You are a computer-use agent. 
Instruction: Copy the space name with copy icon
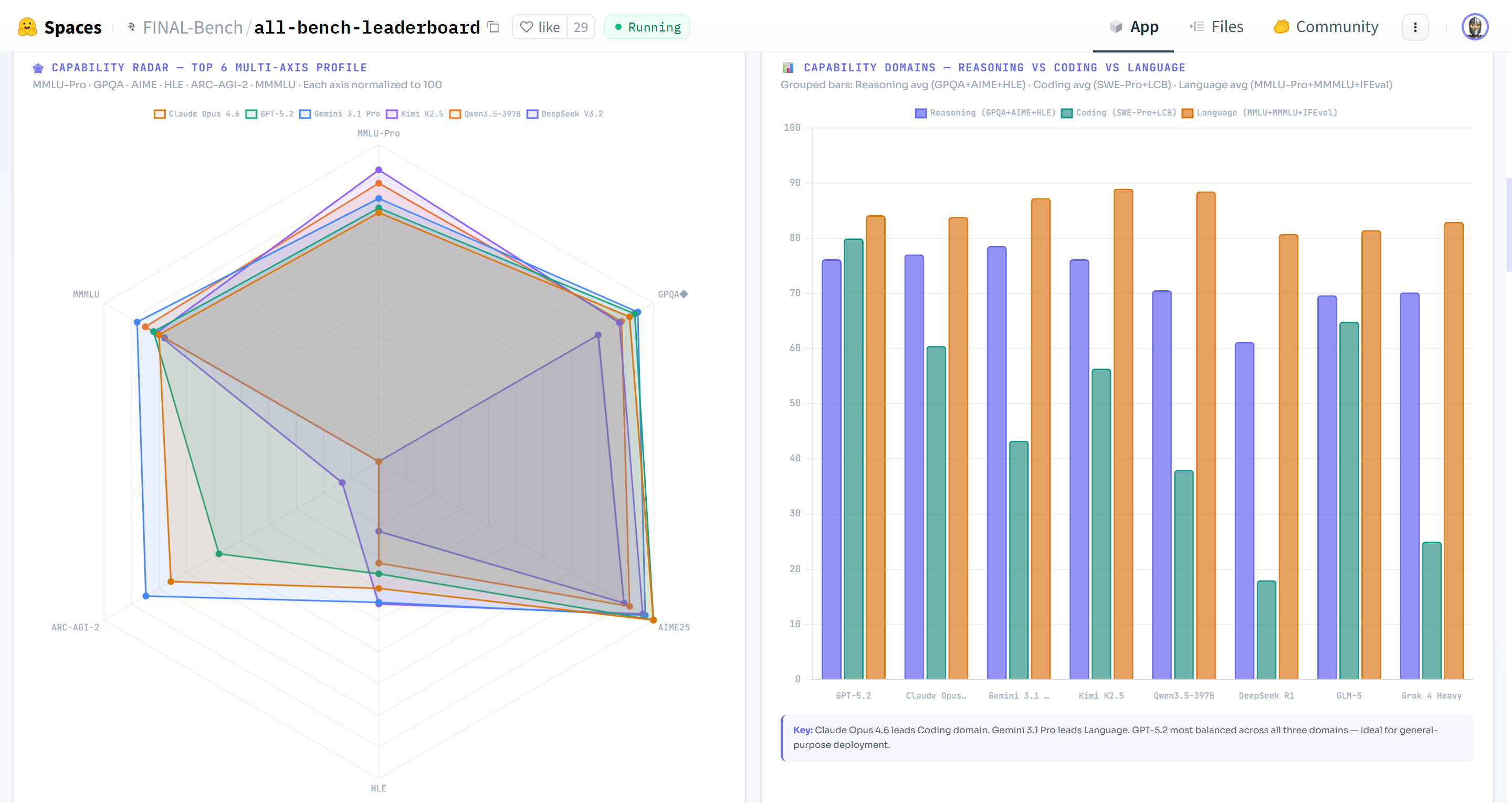coord(493,27)
